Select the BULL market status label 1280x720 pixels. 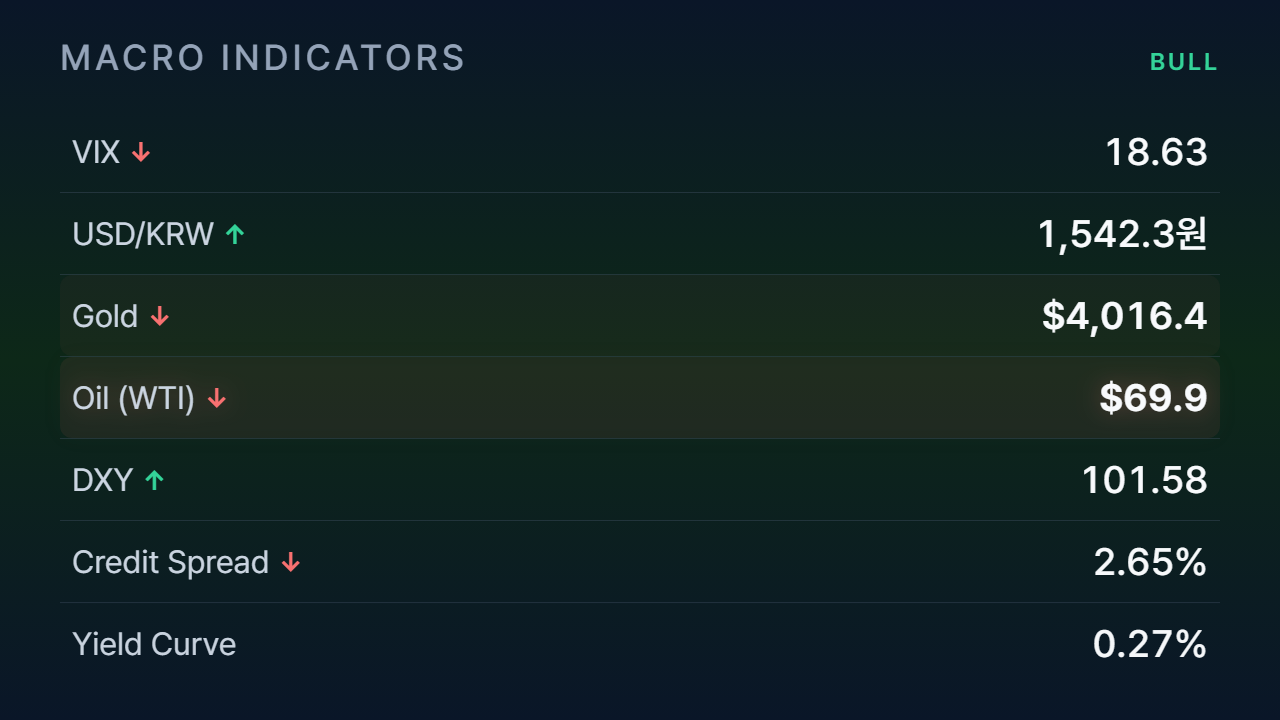(x=1184, y=62)
